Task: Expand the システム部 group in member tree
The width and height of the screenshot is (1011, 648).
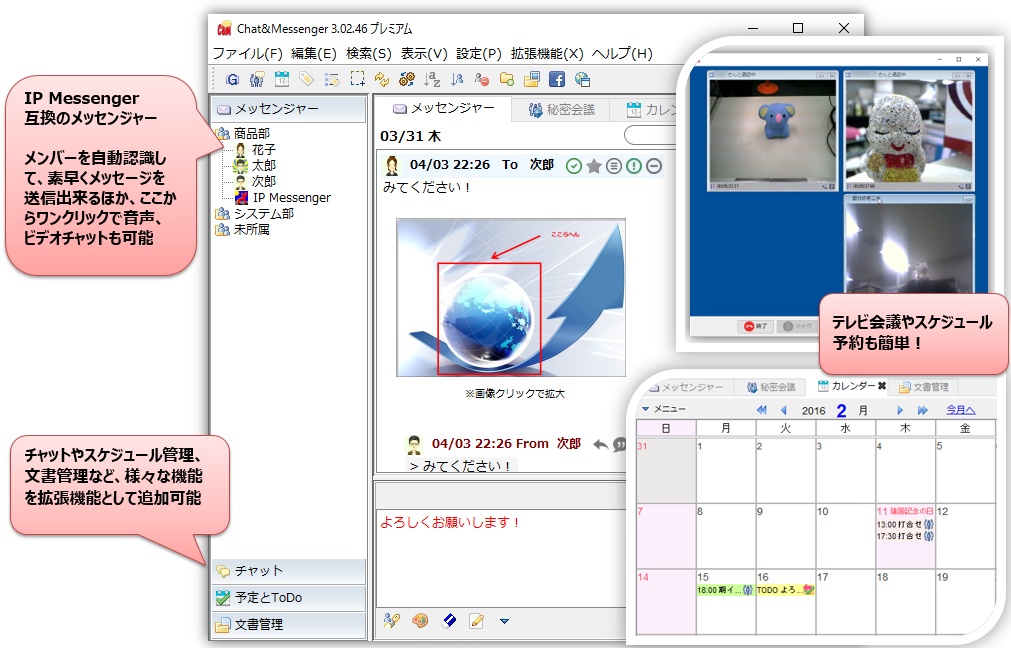Action: coord(222,213)
